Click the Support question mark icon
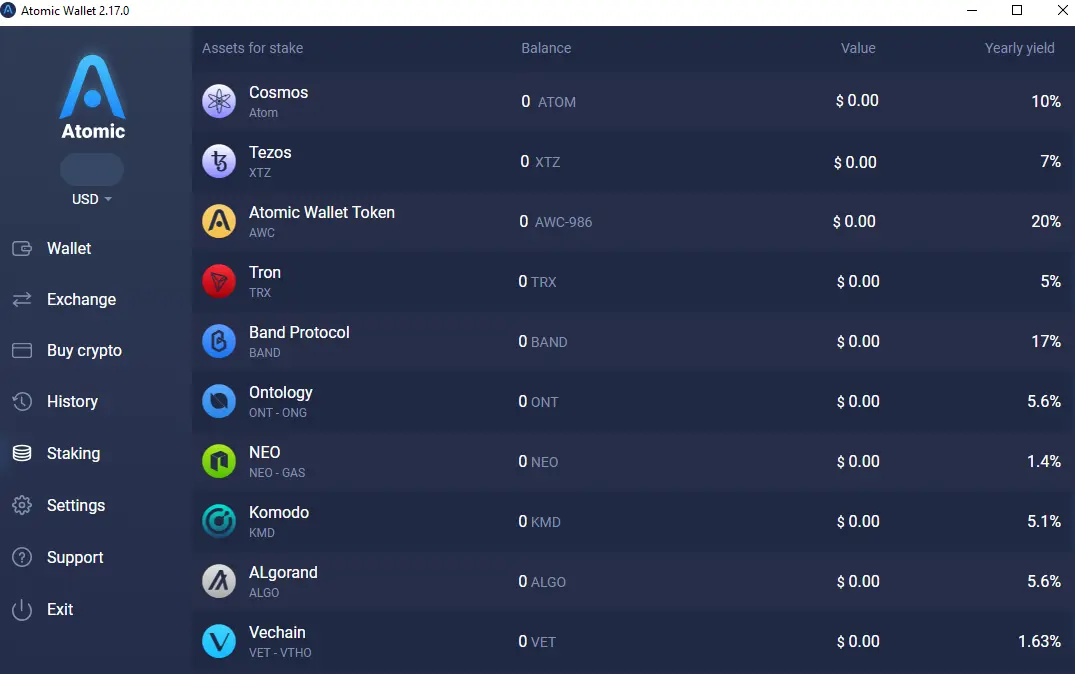The height and width of the screenshot is (674, 1075). (22, 557)
